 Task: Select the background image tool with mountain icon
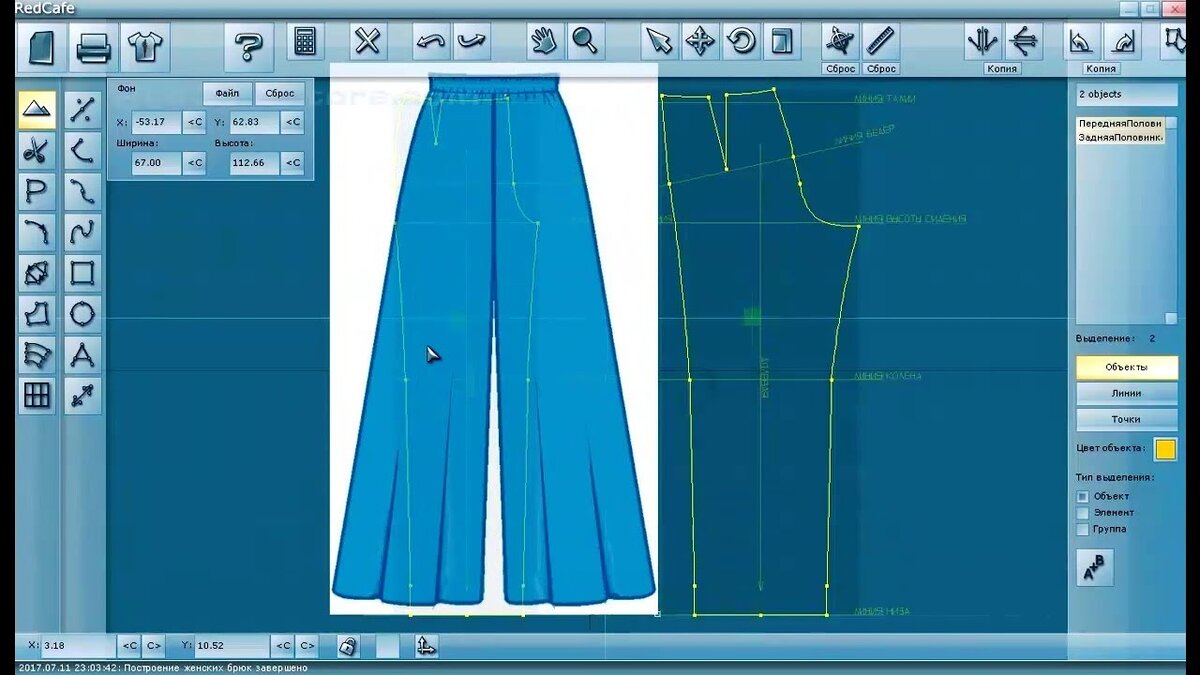click(37, 109)
